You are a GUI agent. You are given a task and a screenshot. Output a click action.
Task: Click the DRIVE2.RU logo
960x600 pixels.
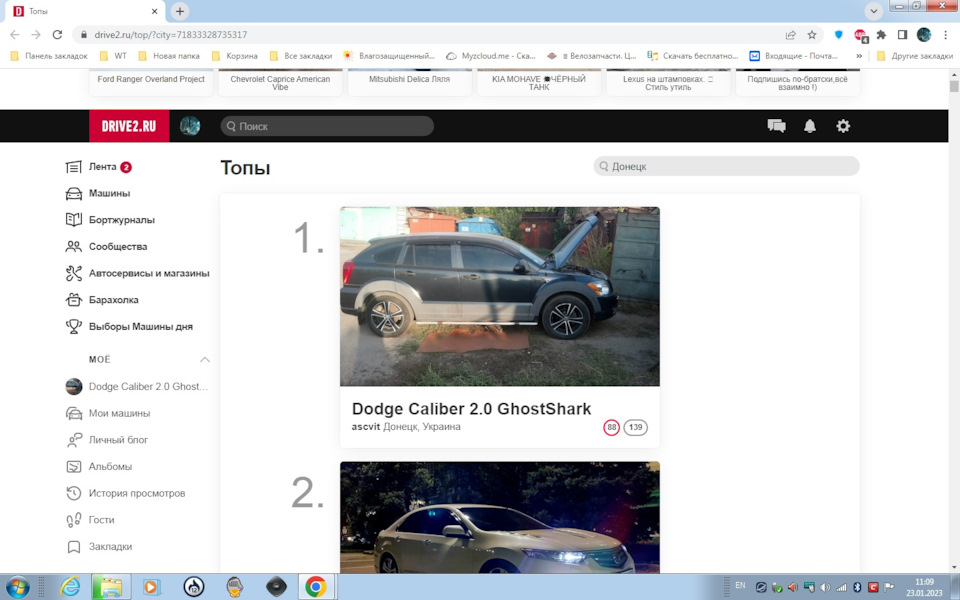pos(129,126)
